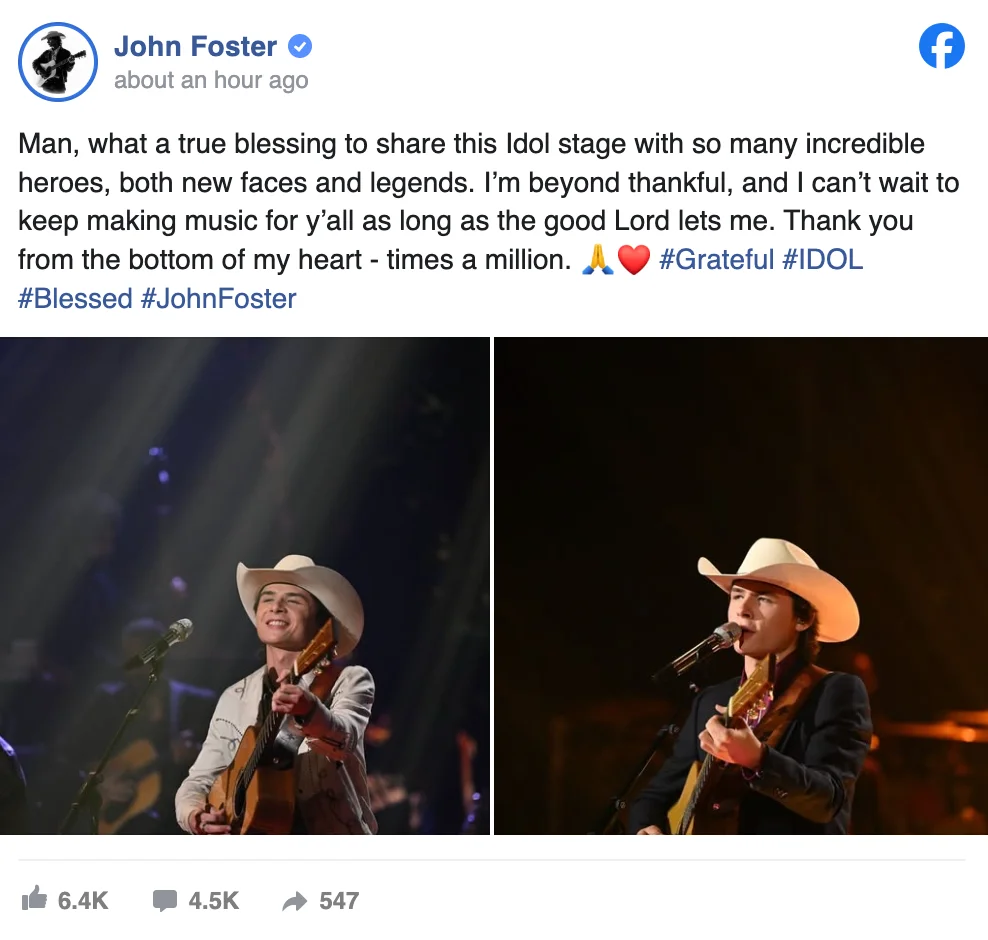The height and width of the screenshot is (940, 988).
Task: Follow the #IDOL hashtag link
Action: click(x=823, y=260)
